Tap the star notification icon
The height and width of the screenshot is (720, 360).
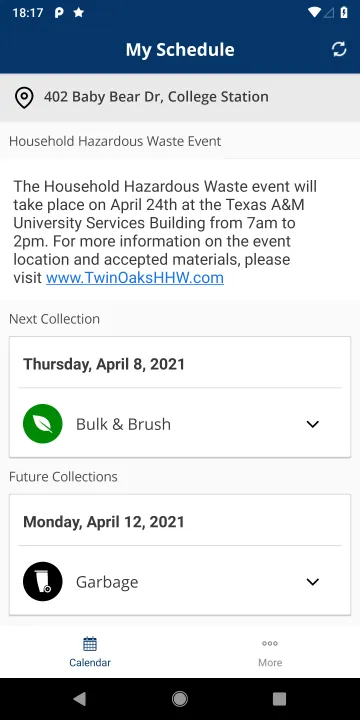(79, 12)
